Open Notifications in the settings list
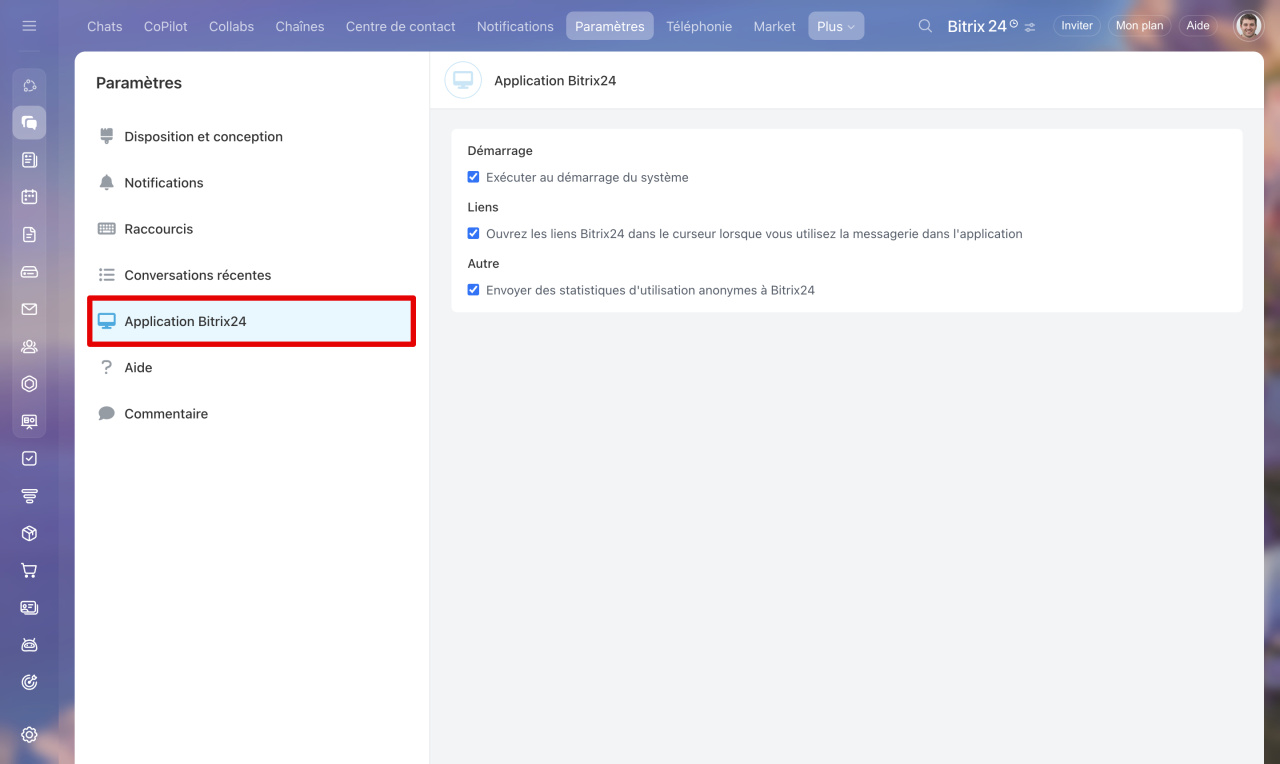 [251, 183]
